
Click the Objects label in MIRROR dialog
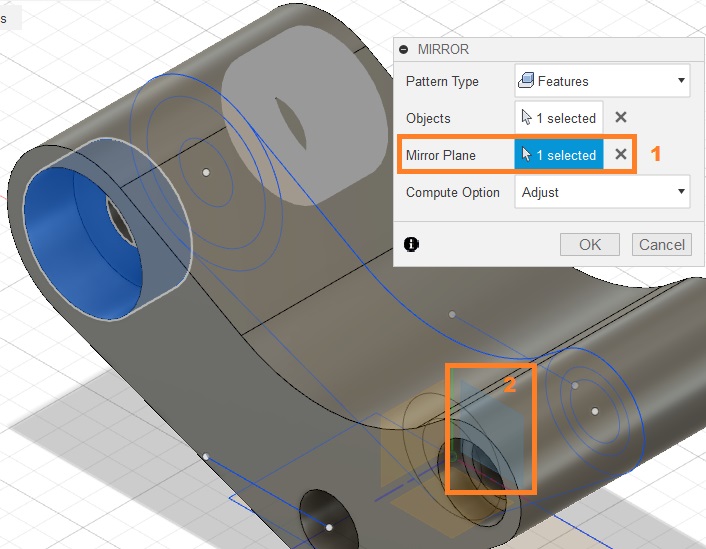428,118
